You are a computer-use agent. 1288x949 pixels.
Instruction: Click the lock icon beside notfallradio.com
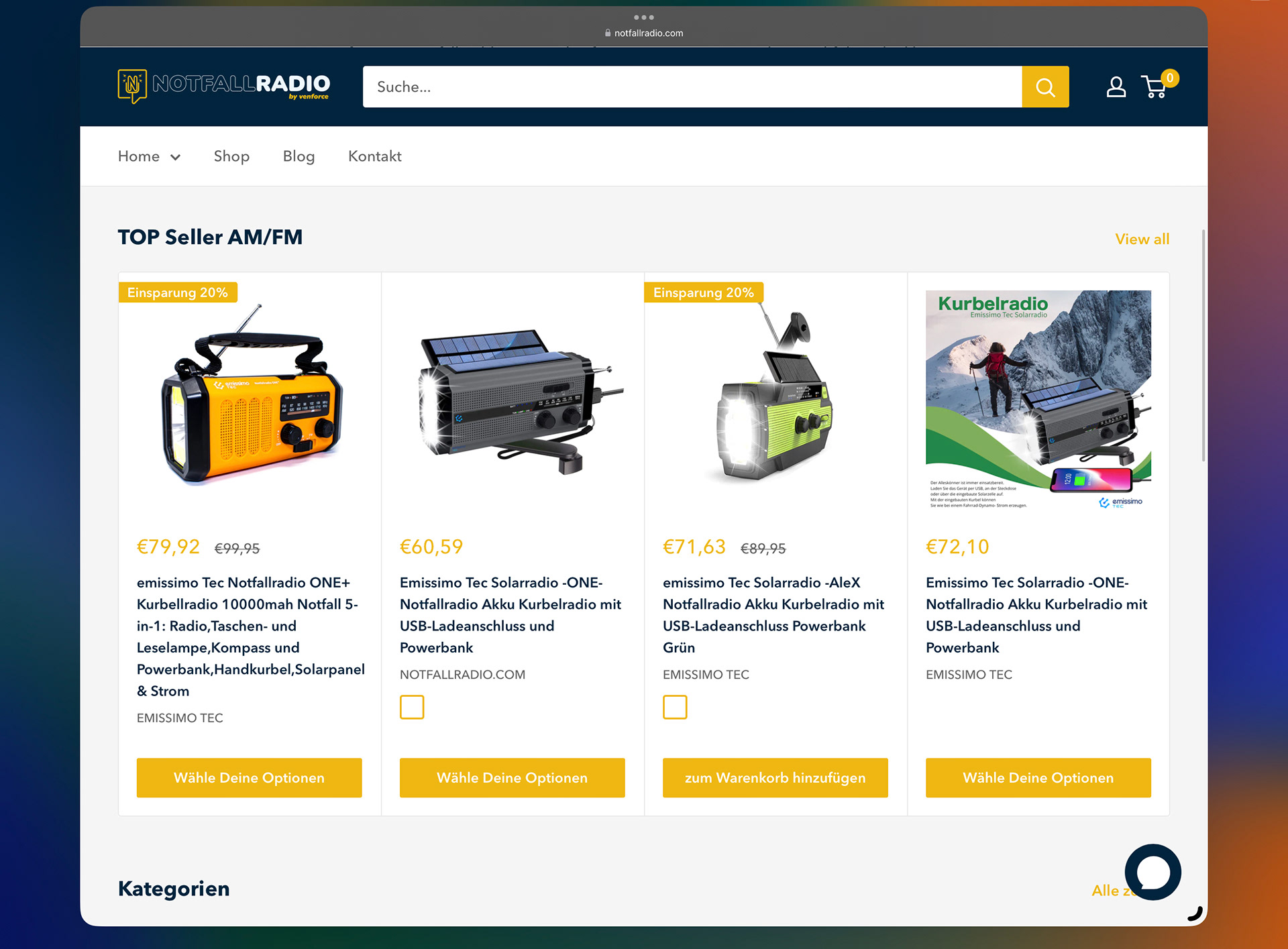tap(608, 33)
